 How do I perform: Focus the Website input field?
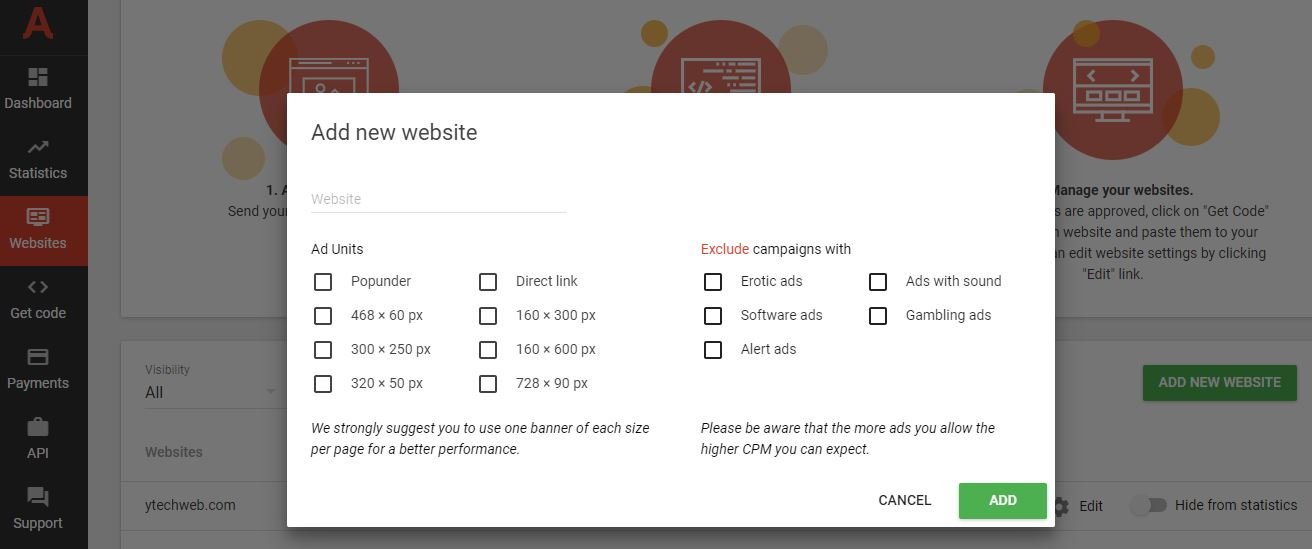coord(439,199)
